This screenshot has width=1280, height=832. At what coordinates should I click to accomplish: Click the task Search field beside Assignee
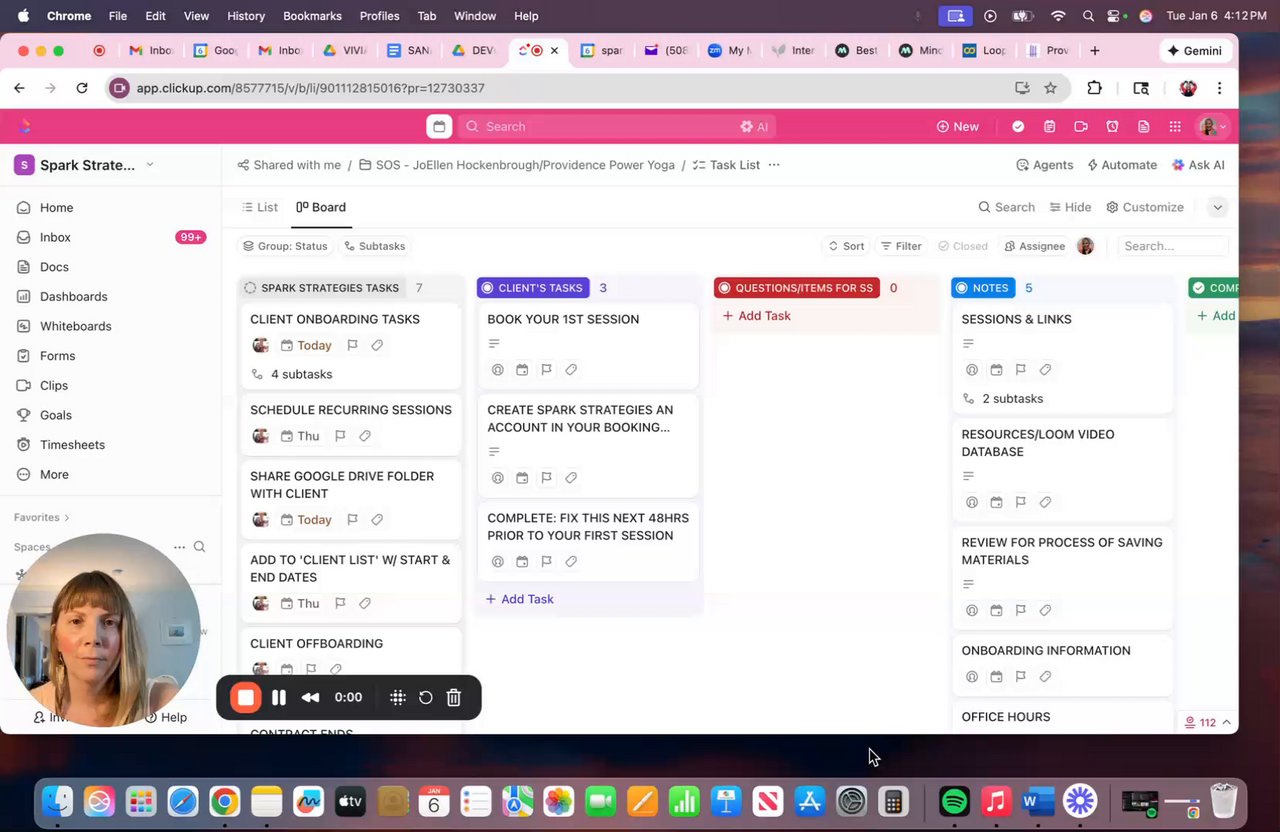tap(1171, 246)
